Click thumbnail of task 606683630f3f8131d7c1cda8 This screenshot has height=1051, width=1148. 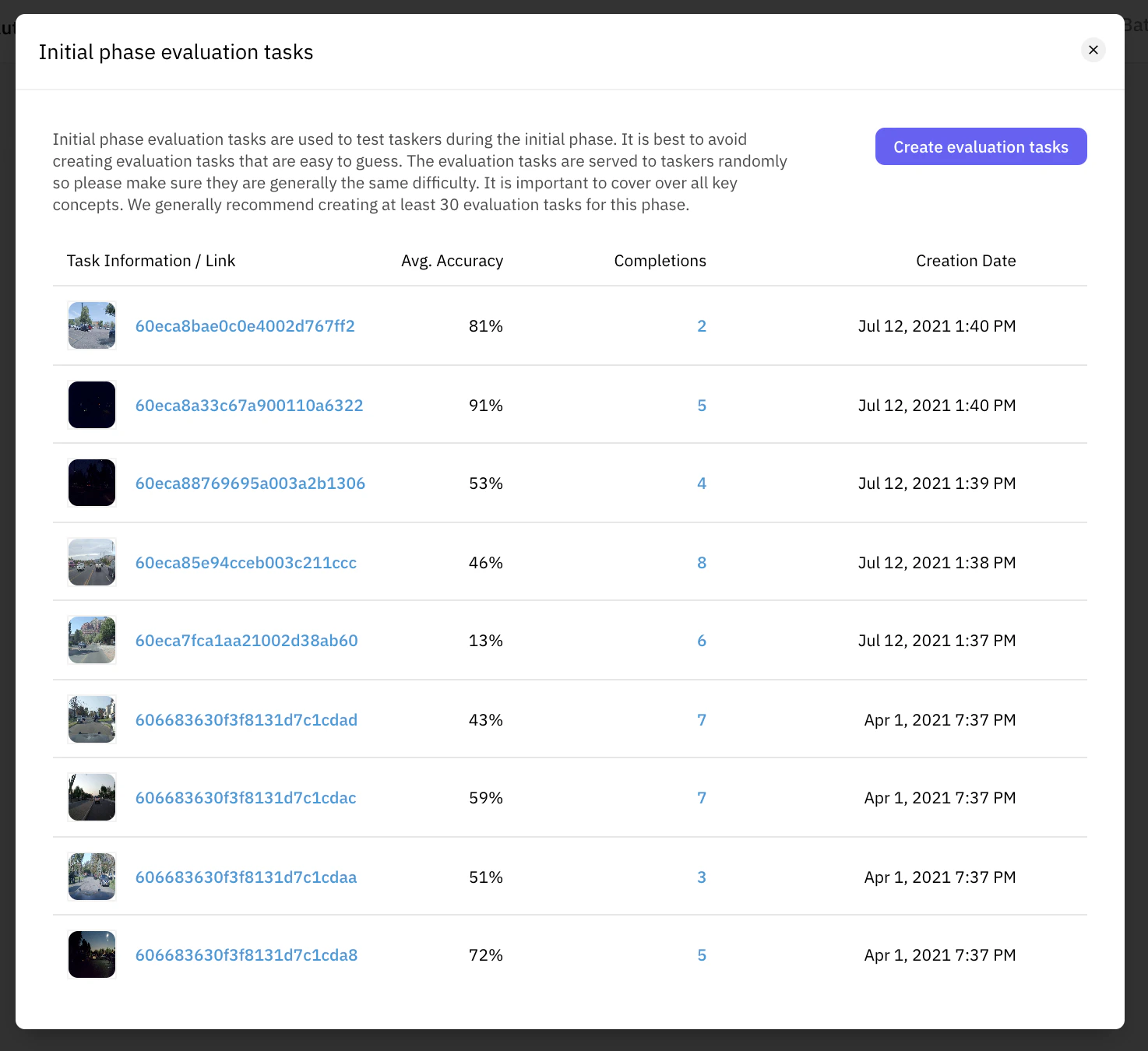click(92, 954)
